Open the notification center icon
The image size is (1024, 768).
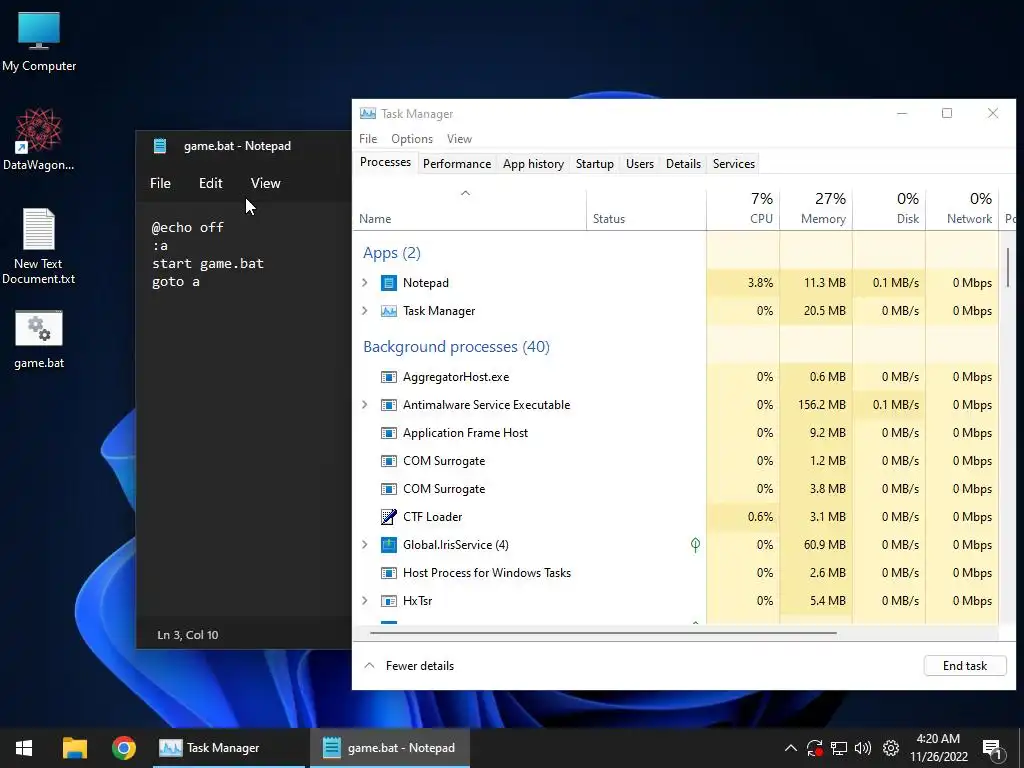pos(992,750)
